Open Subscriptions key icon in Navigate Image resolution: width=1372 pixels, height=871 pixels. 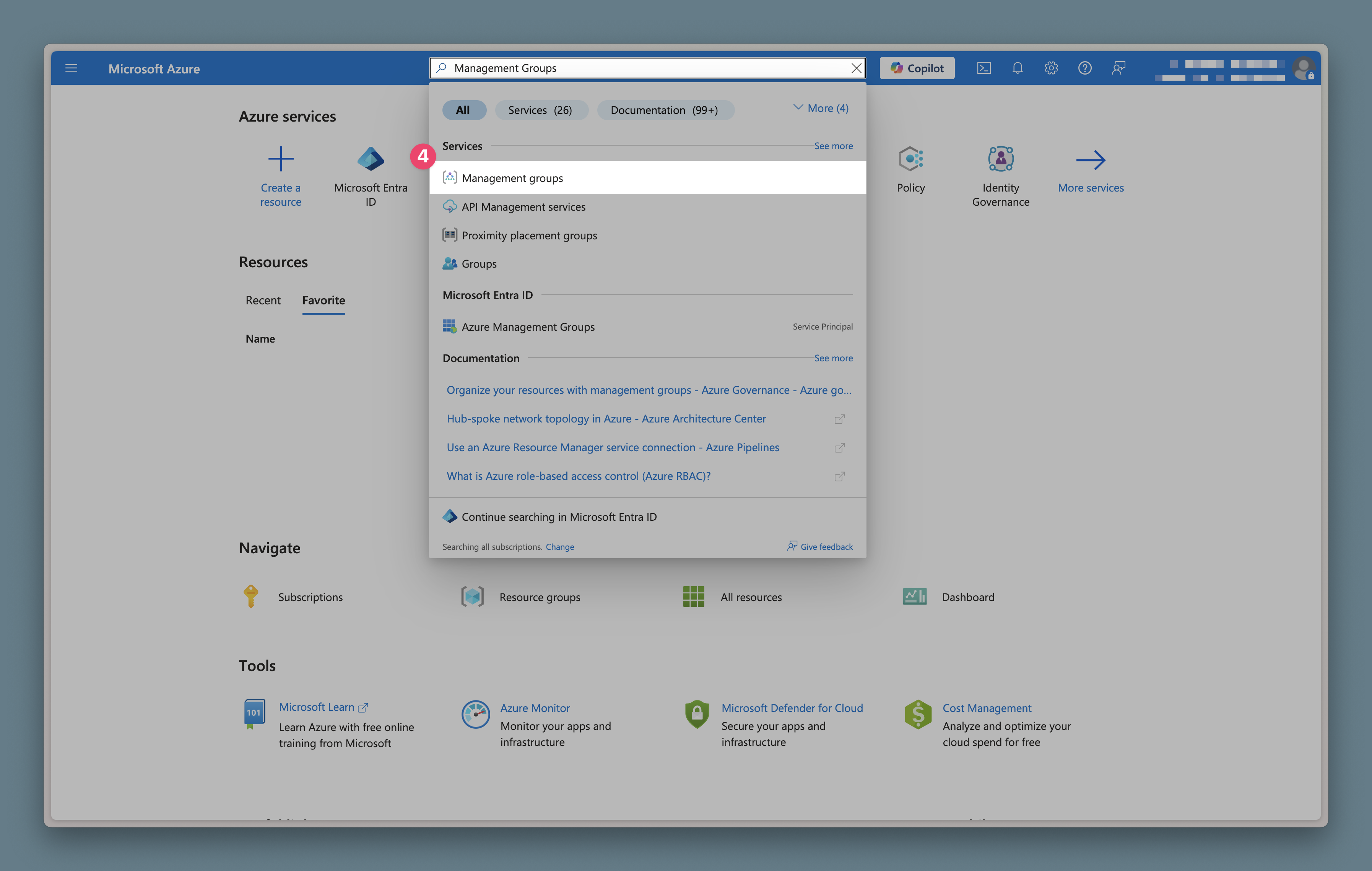coord(251,596)
